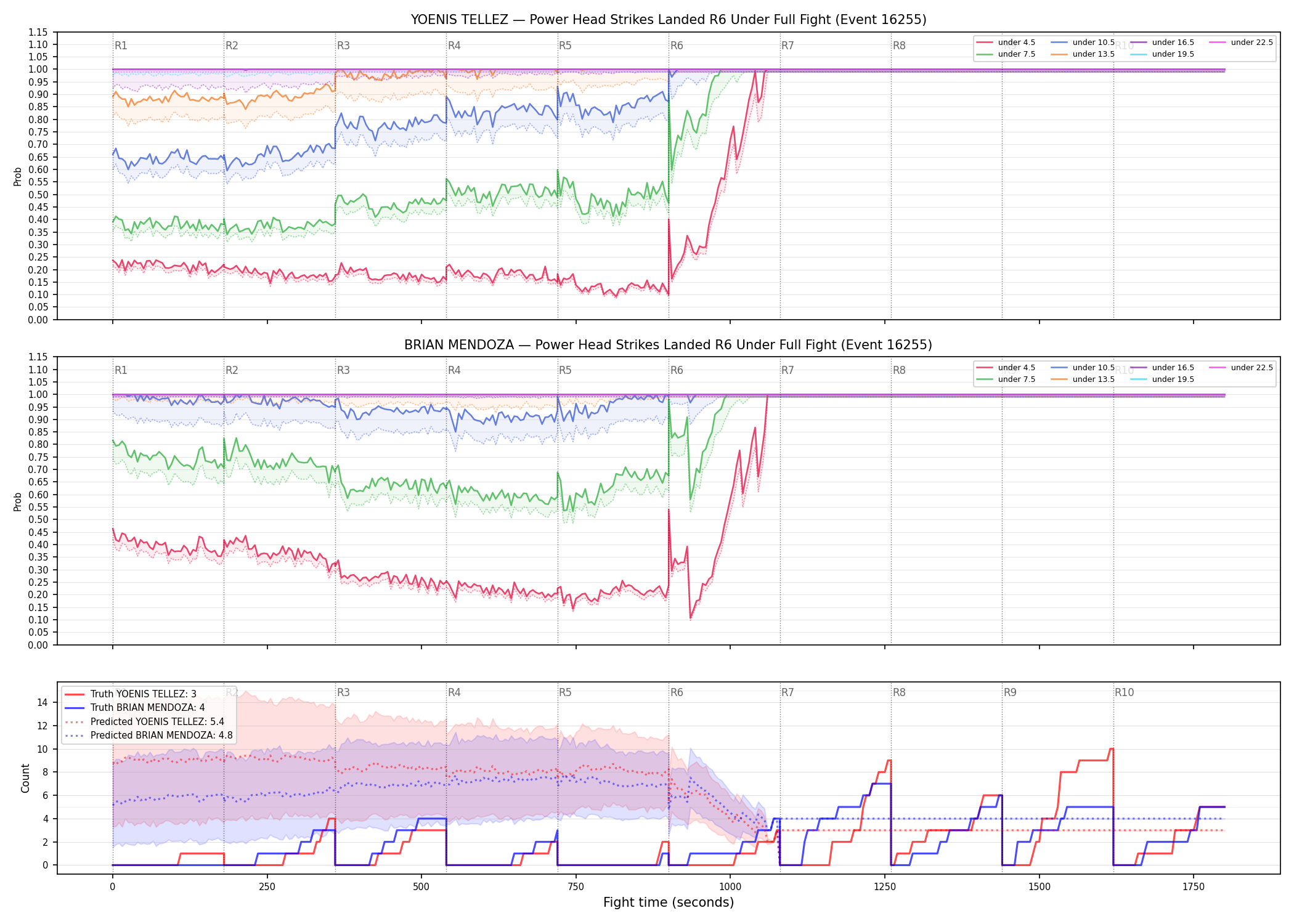Click 'under 22.5' legend entry in top chart
The width and height of the screenshot is (1294, 924).
pos(1241,43)
